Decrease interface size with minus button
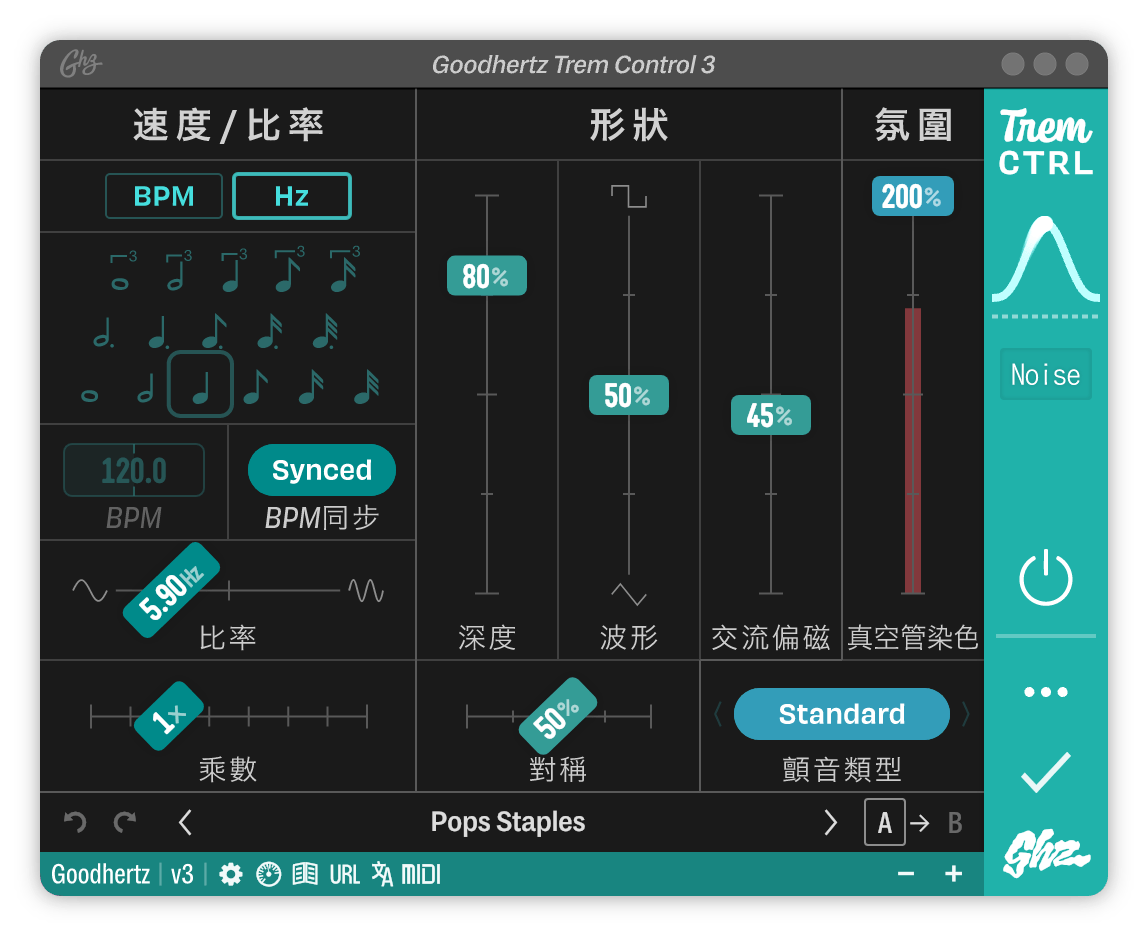The width and height of the screenshot is (1148, 936). point(906,874)
